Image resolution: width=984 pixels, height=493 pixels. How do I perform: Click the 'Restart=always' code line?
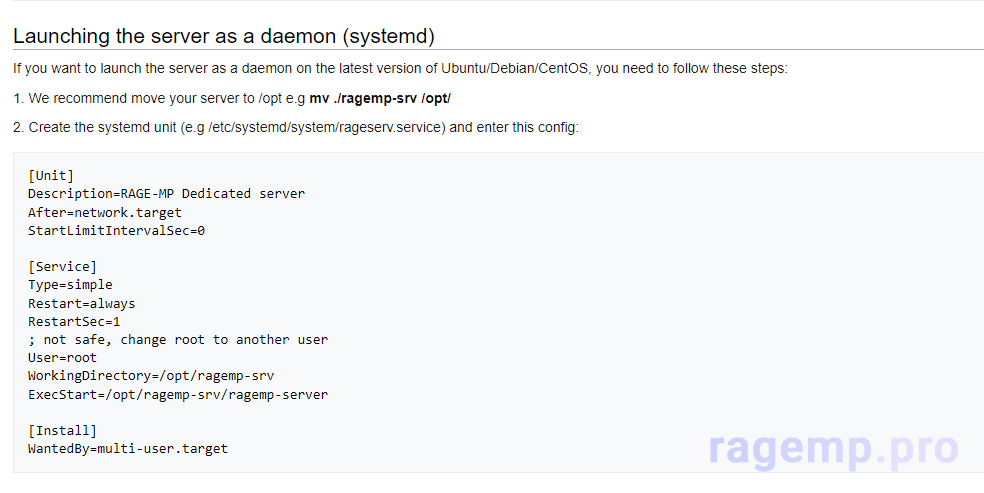(x=81, y=303)
